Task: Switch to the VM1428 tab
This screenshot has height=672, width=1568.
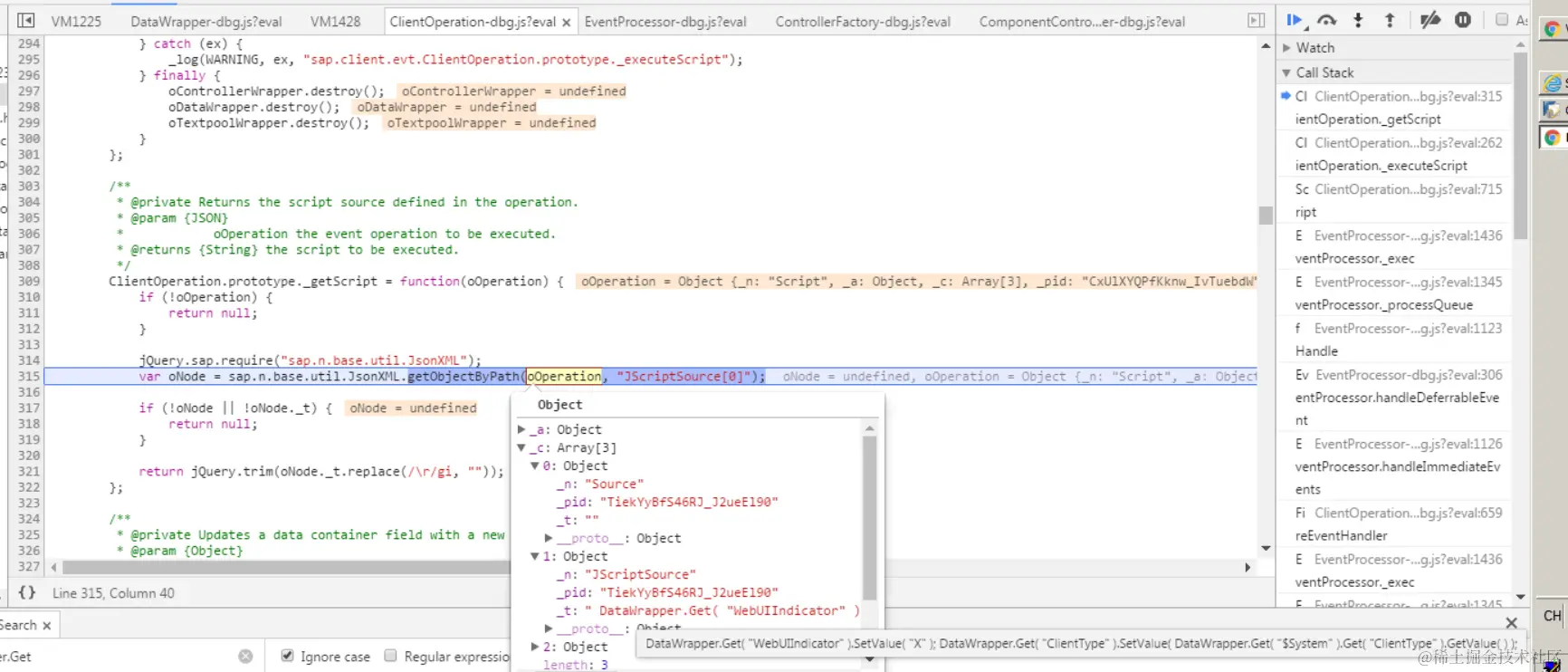Action: (x=335, y=22)
